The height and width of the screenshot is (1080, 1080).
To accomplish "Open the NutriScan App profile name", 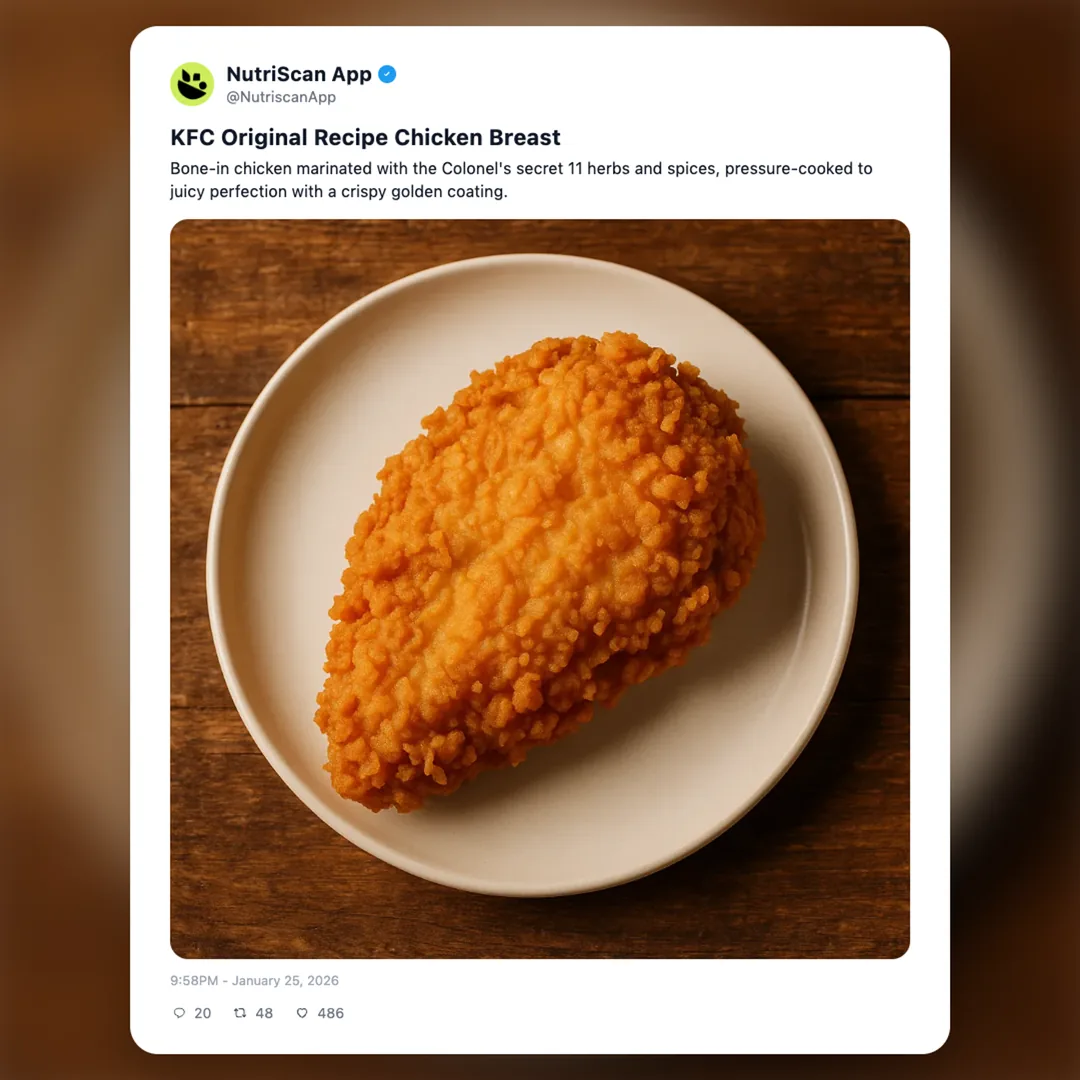I will [x=297, y=73].
